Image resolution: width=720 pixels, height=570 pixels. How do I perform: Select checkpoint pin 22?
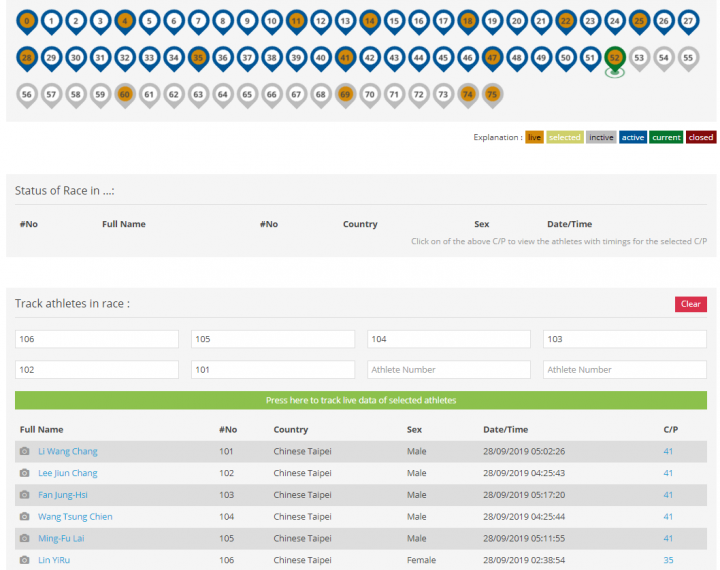pyautogui.click(x=566, y=22)
